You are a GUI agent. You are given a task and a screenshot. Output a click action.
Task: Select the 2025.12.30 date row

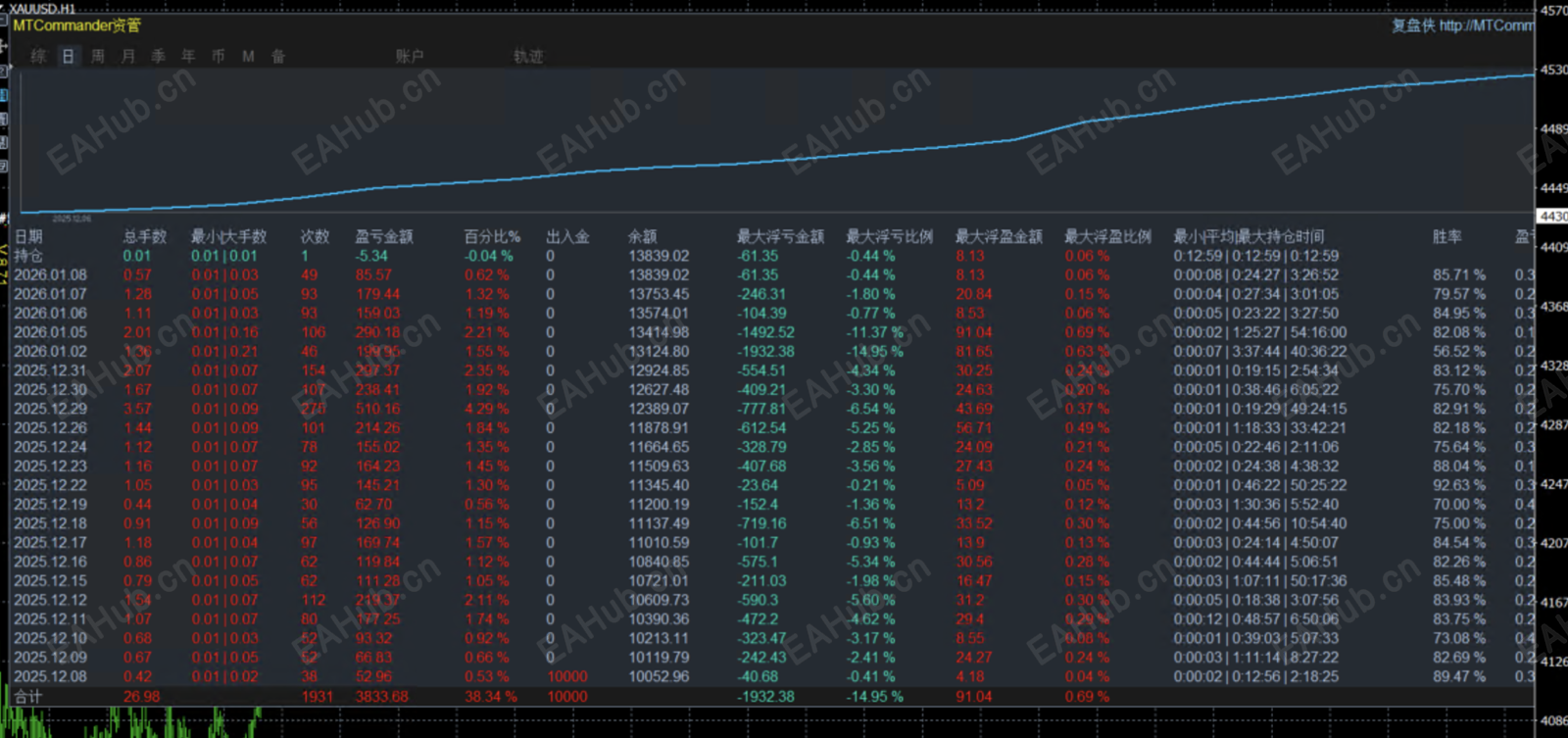tap(50, 390)
